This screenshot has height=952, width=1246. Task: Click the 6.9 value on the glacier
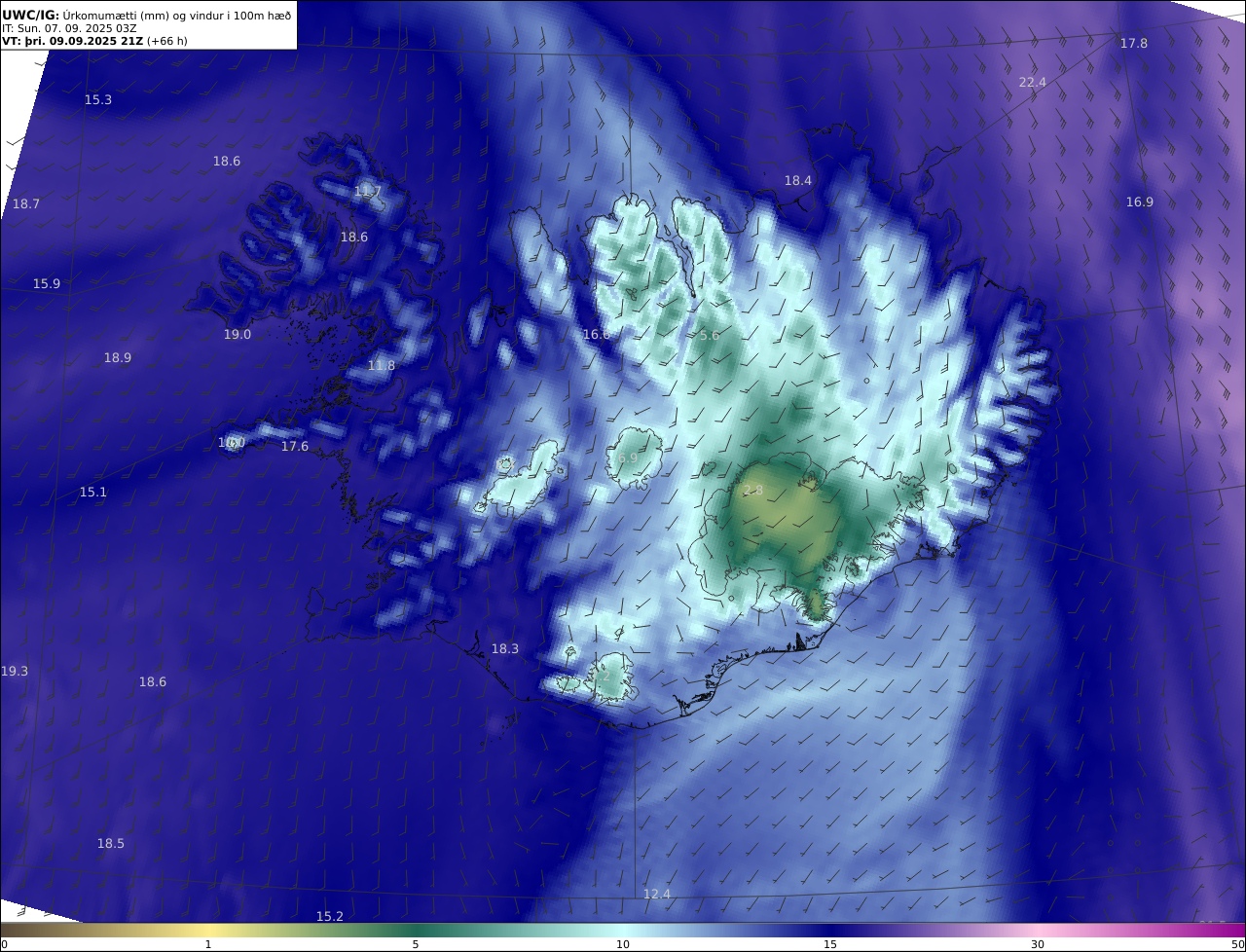[628, 458]
